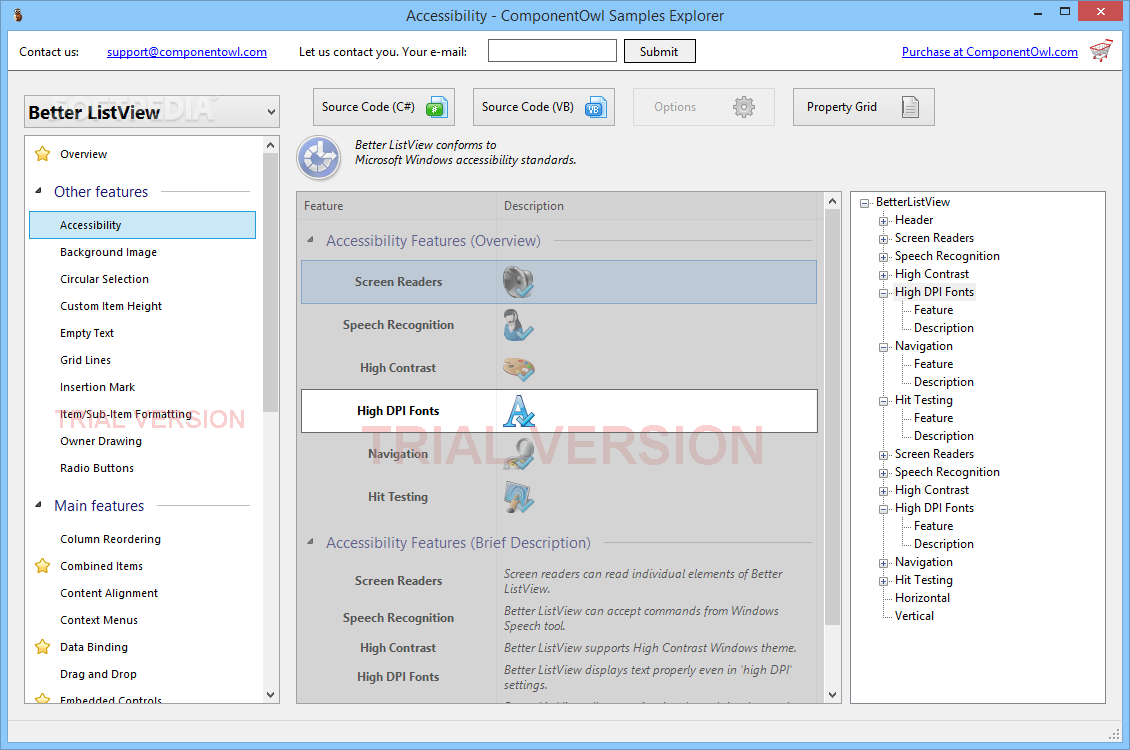Select the High DPI Fonts overview row
Viewport: 1130px width, 750px height.
(x=559, y=411)
